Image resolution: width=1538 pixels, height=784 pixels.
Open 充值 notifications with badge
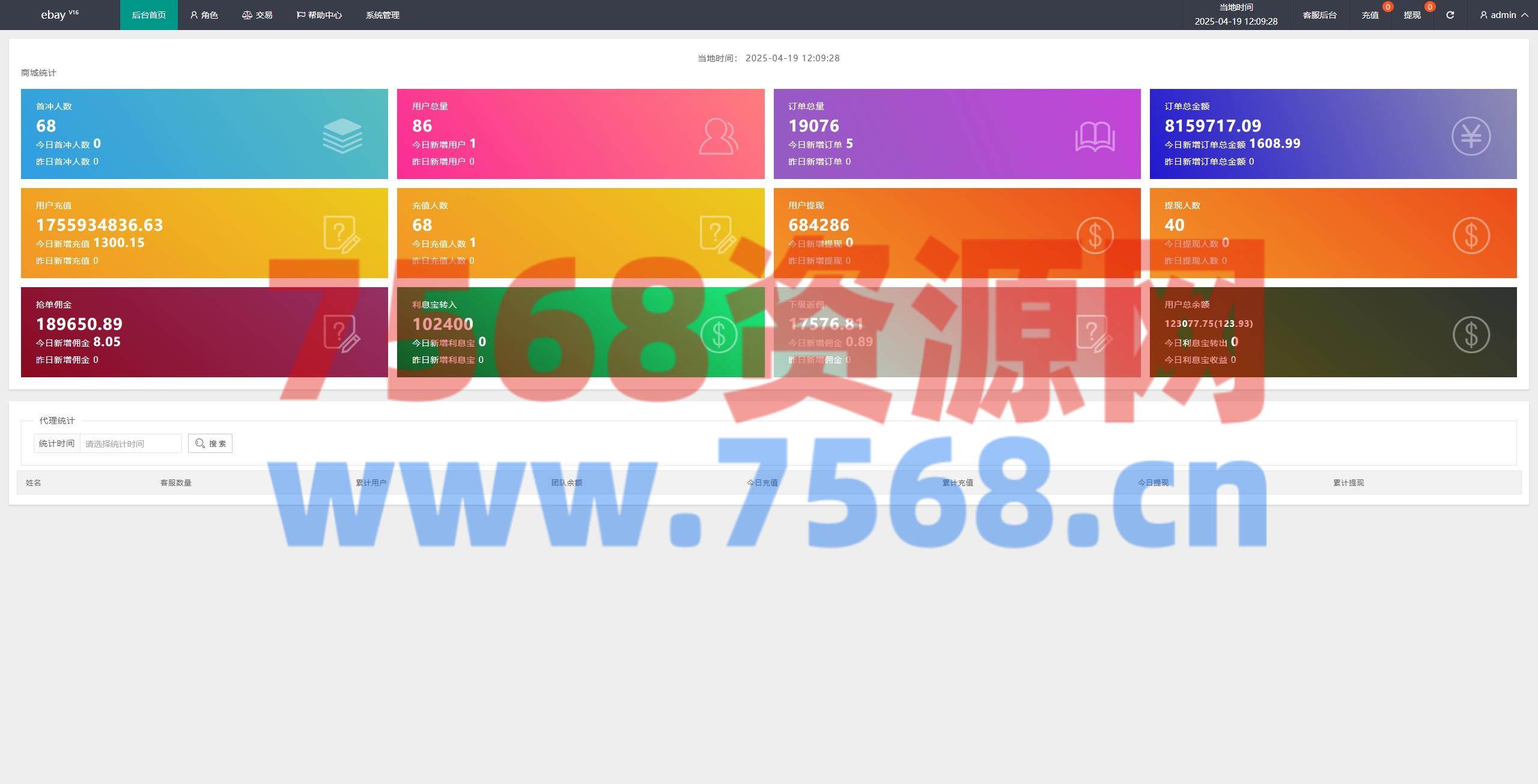pyautogui.click(x=1370, y=15)
